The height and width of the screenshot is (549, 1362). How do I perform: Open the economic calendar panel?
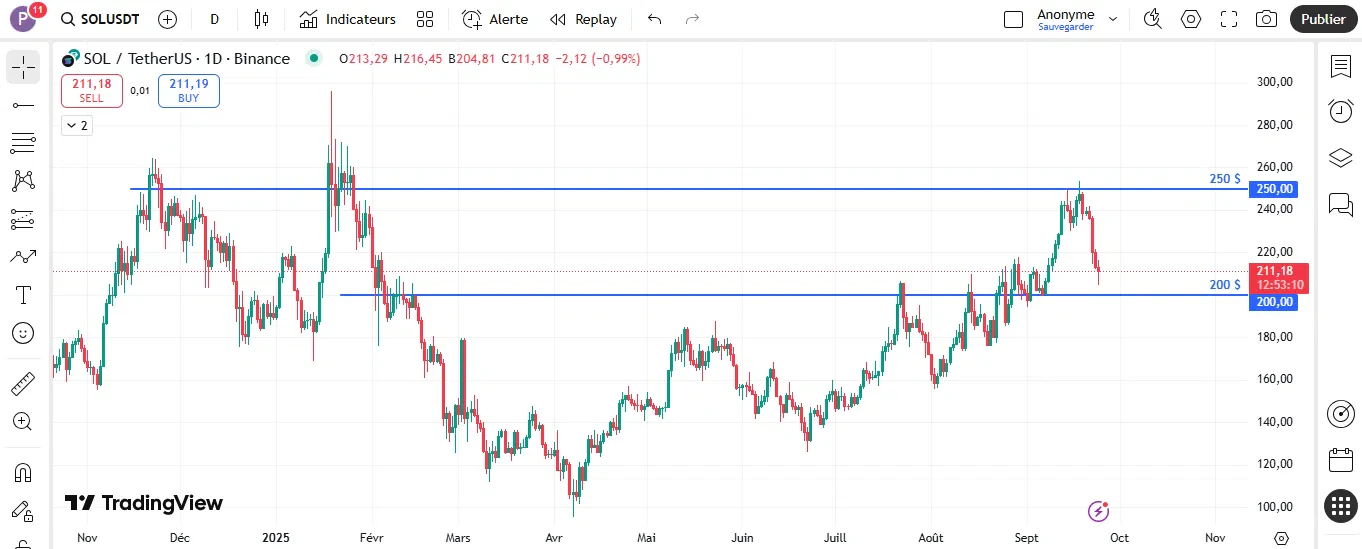point(1340,460)
